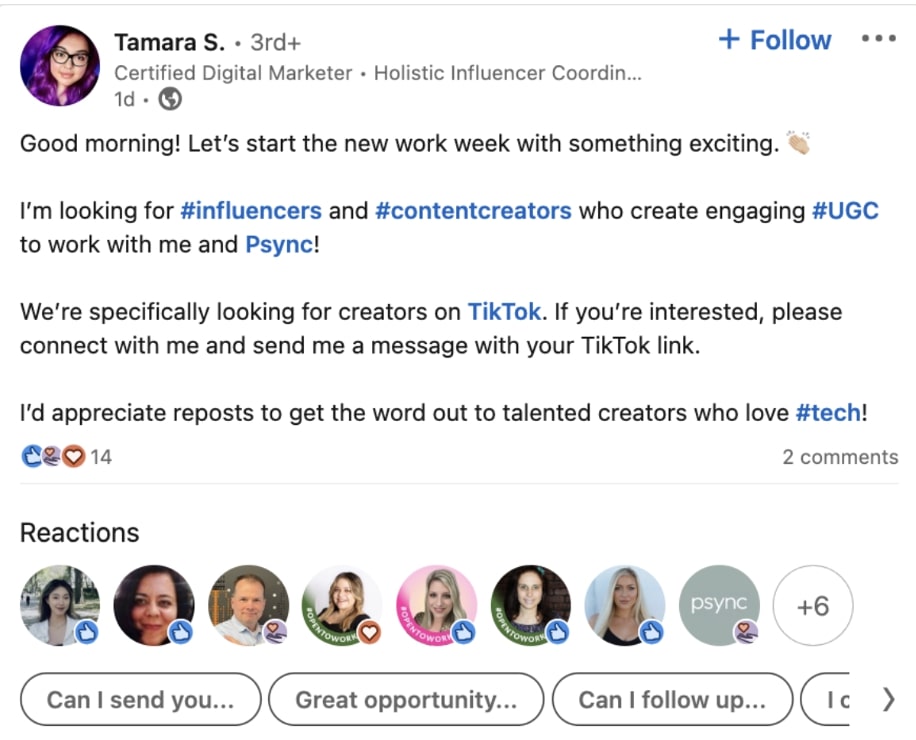Click the public visibility globe icon
The height and width of the screenshot is (740, 916).
coord(168,99)
